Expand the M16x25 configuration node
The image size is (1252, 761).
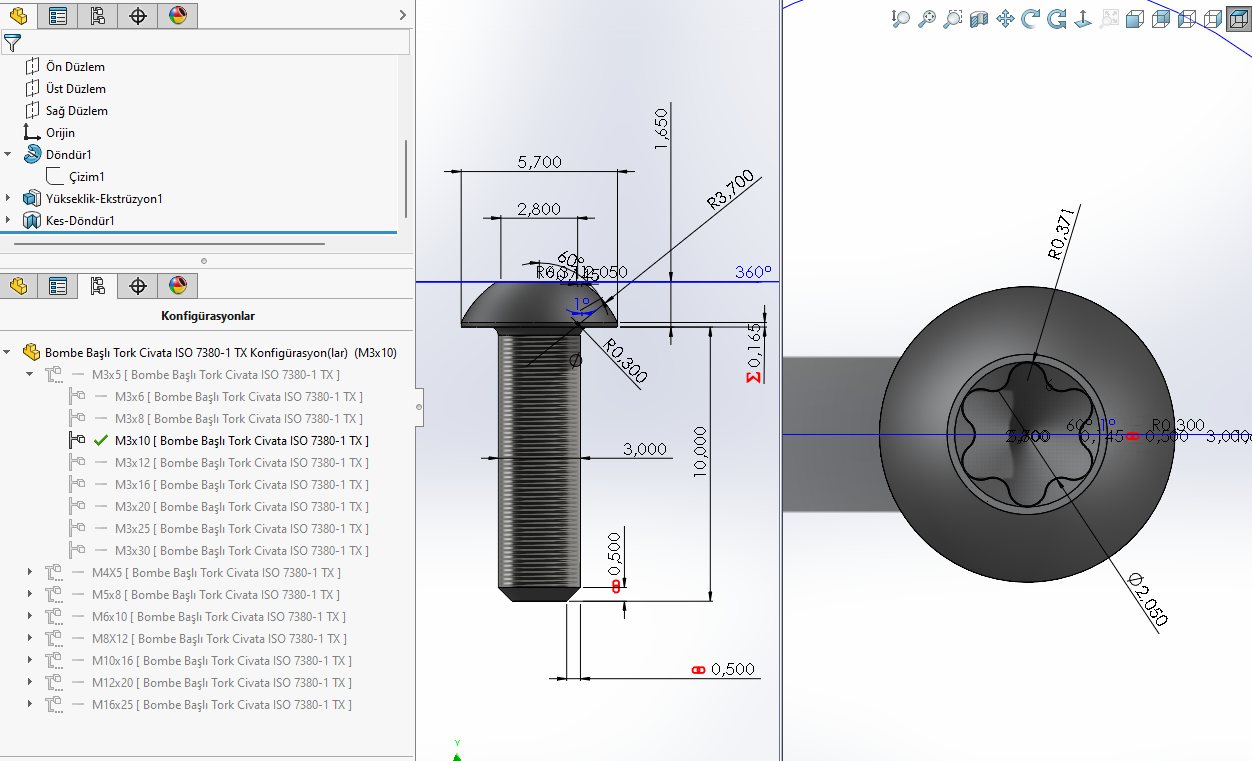pos(30,705)
